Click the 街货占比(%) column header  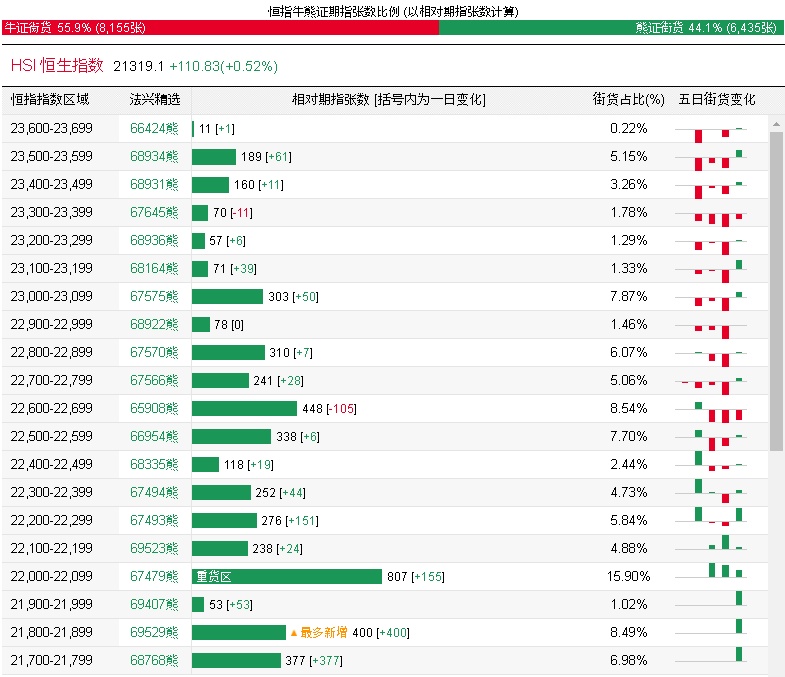(x=628, y=100)
